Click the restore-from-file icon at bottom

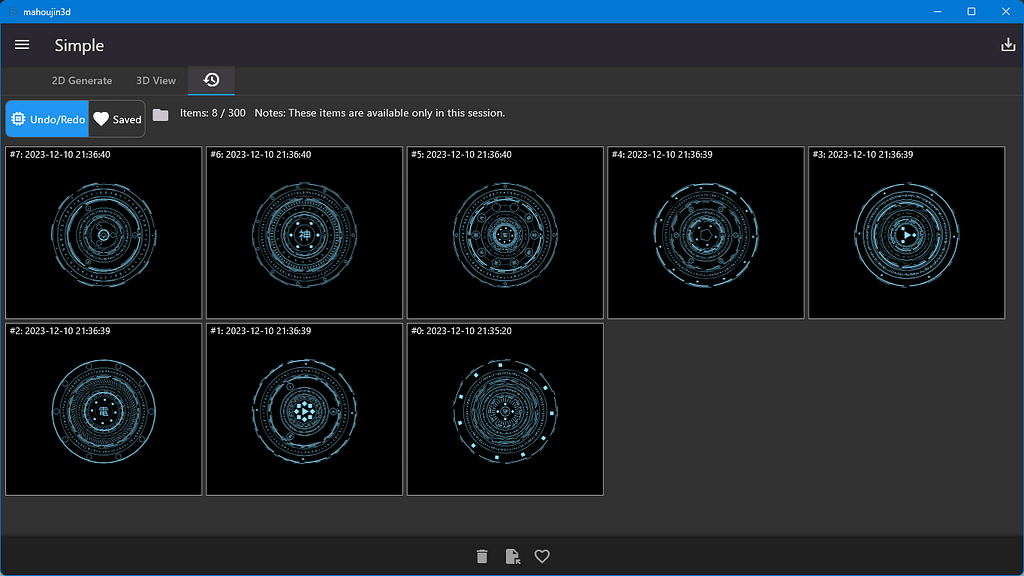(512, 556)
